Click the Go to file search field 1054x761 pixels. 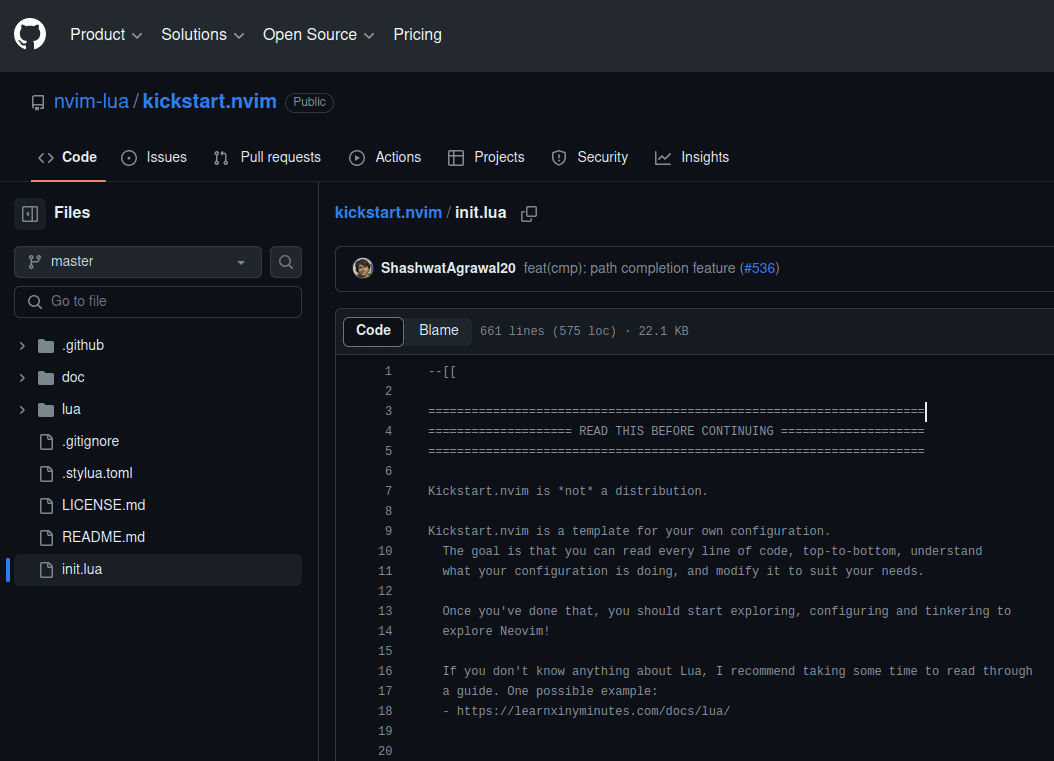tap(158, 301)
